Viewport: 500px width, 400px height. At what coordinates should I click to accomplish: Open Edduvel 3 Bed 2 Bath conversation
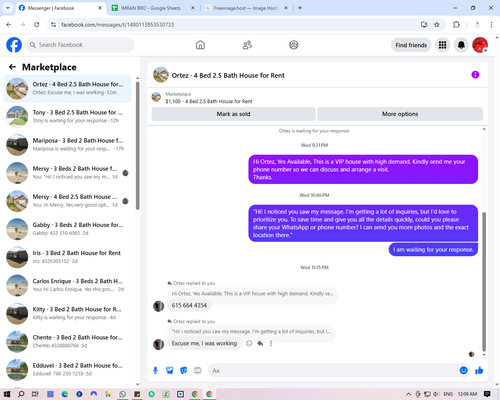67,370
